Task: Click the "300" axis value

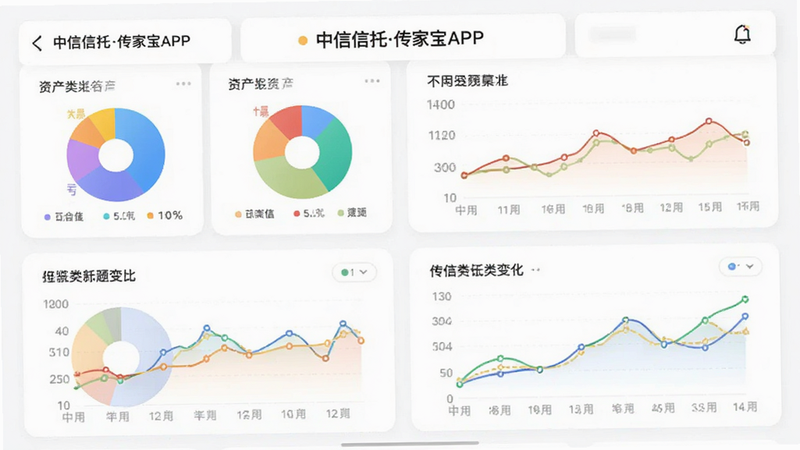Action: tap(444, 168)
